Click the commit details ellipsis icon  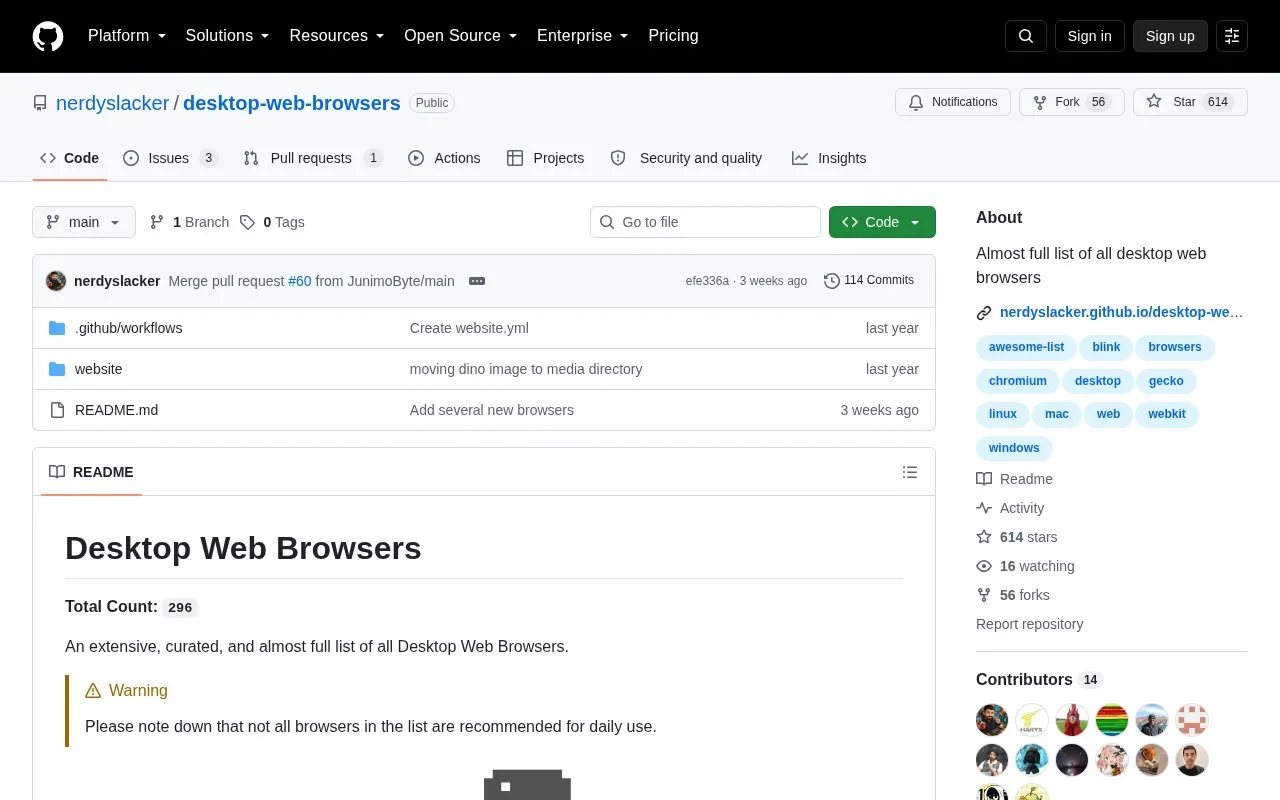477,281
